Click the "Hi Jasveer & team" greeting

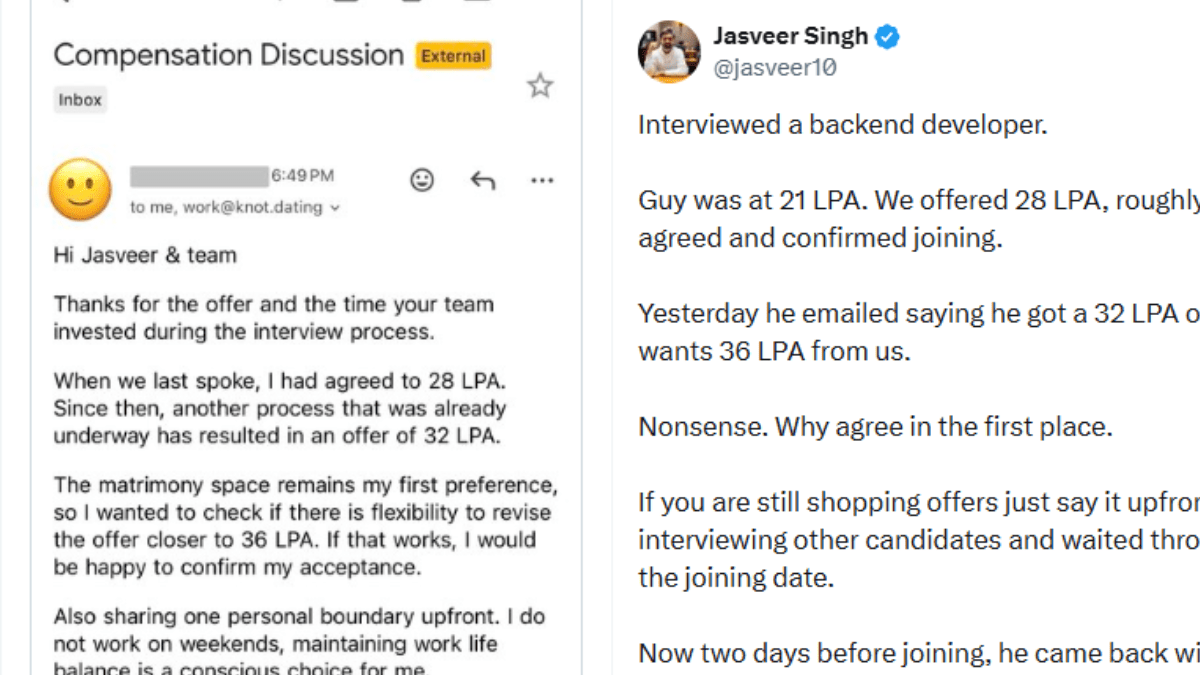pos(145,255)
